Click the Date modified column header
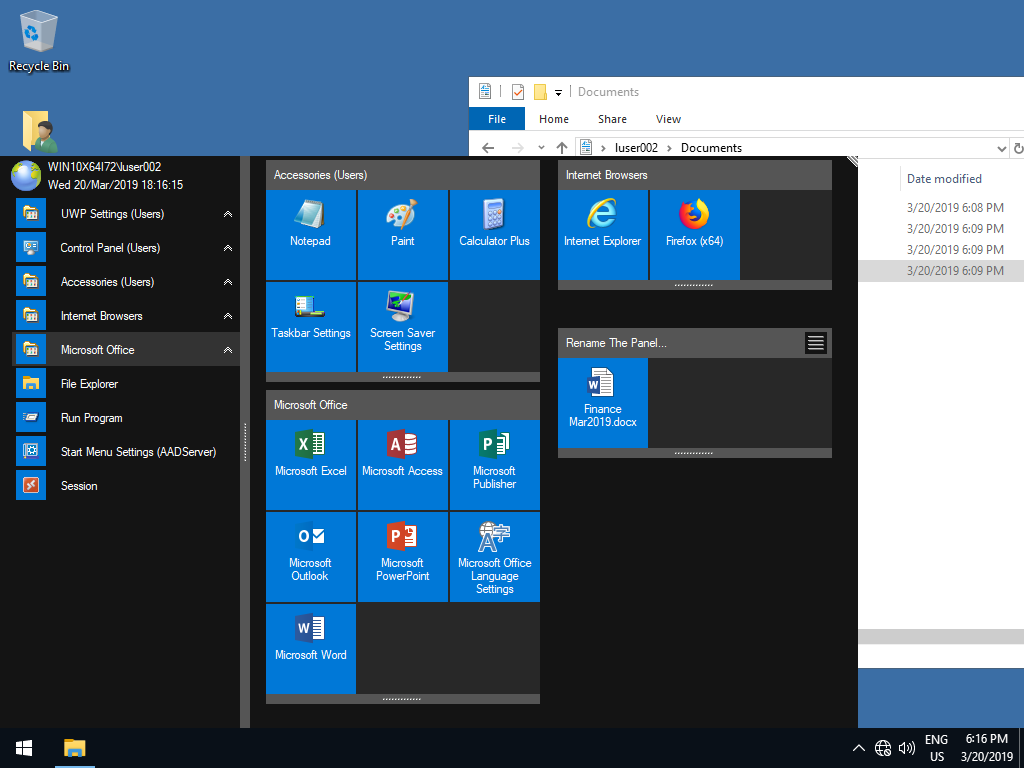This screenshot has width=1024, height=768. coord(944,179)
